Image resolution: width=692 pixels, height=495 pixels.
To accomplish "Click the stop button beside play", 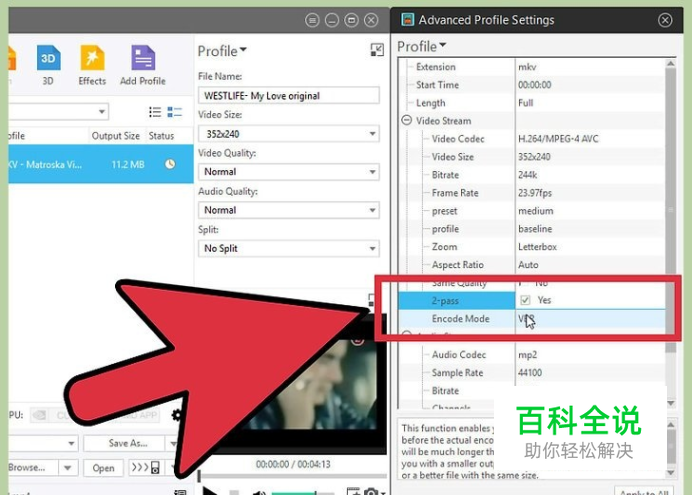I will pyautogui.click(x=234, y=492).
